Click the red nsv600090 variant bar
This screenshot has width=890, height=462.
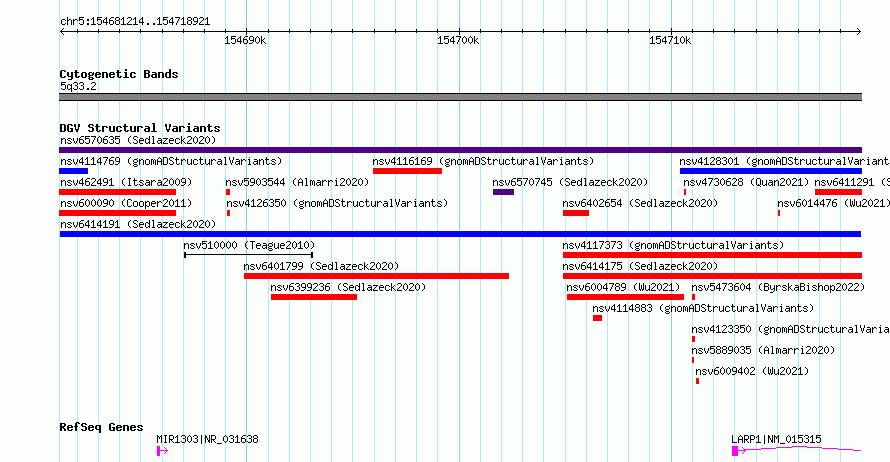coord(117,213)
